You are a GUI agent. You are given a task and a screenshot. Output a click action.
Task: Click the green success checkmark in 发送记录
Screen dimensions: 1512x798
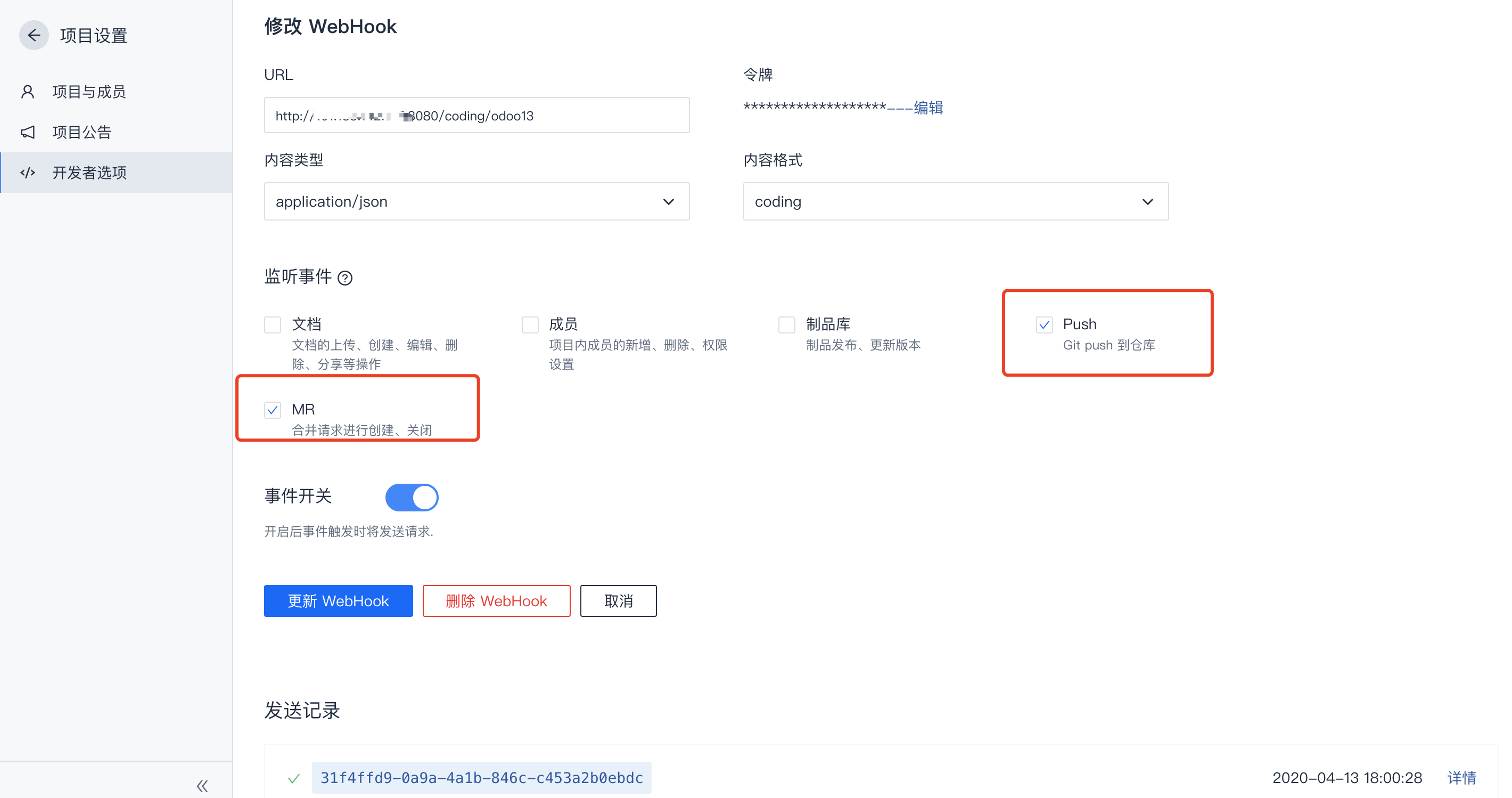point(294,777)
